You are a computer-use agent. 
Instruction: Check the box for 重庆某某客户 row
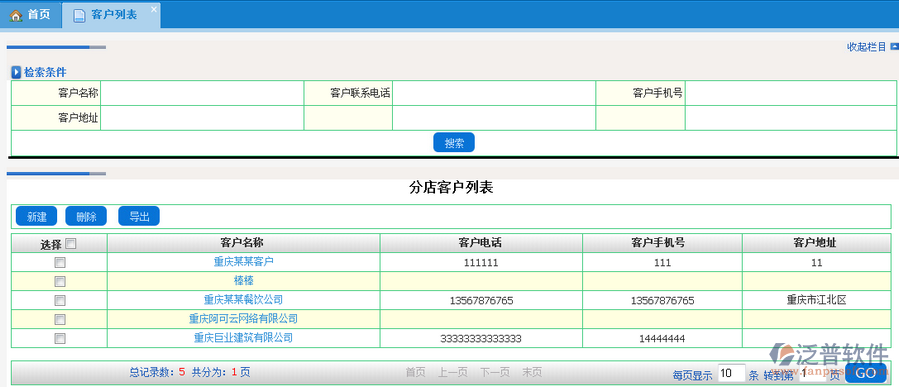tap(60, 263)
